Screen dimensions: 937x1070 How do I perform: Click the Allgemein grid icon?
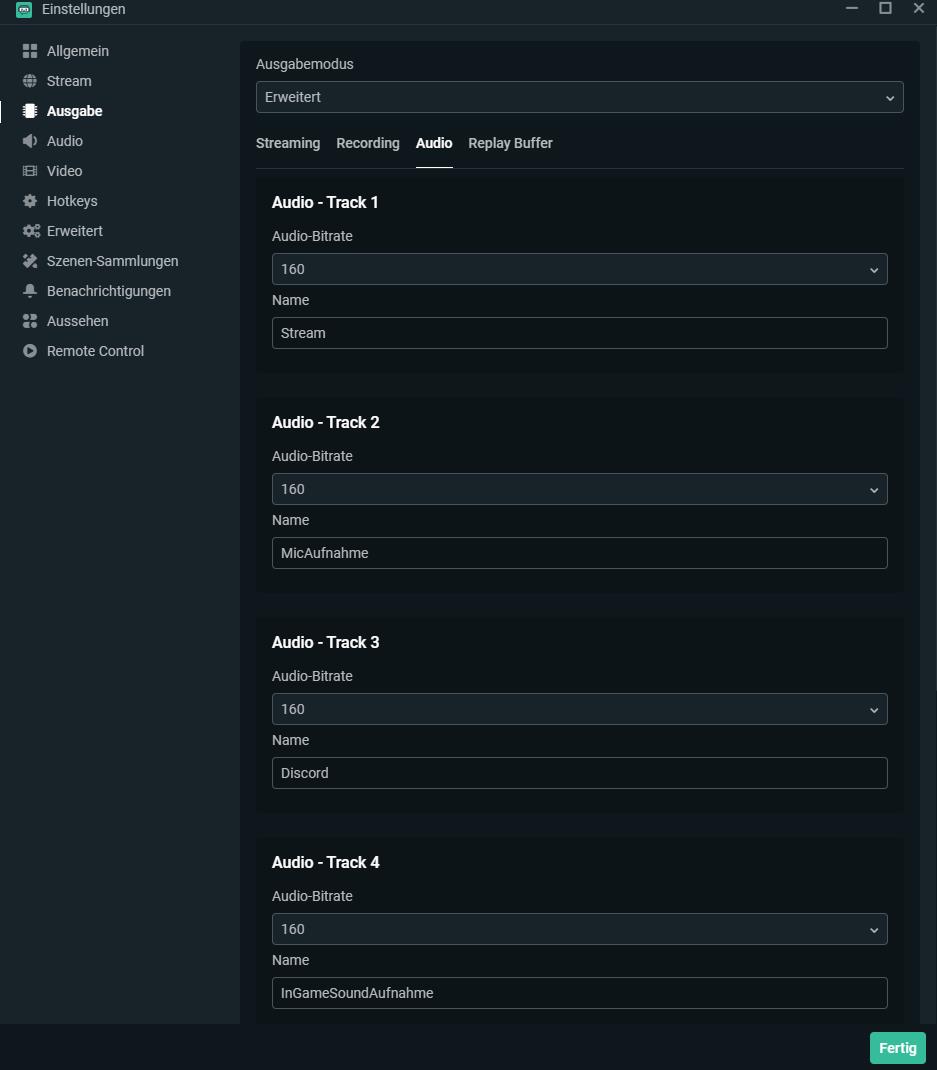point(30,51)
